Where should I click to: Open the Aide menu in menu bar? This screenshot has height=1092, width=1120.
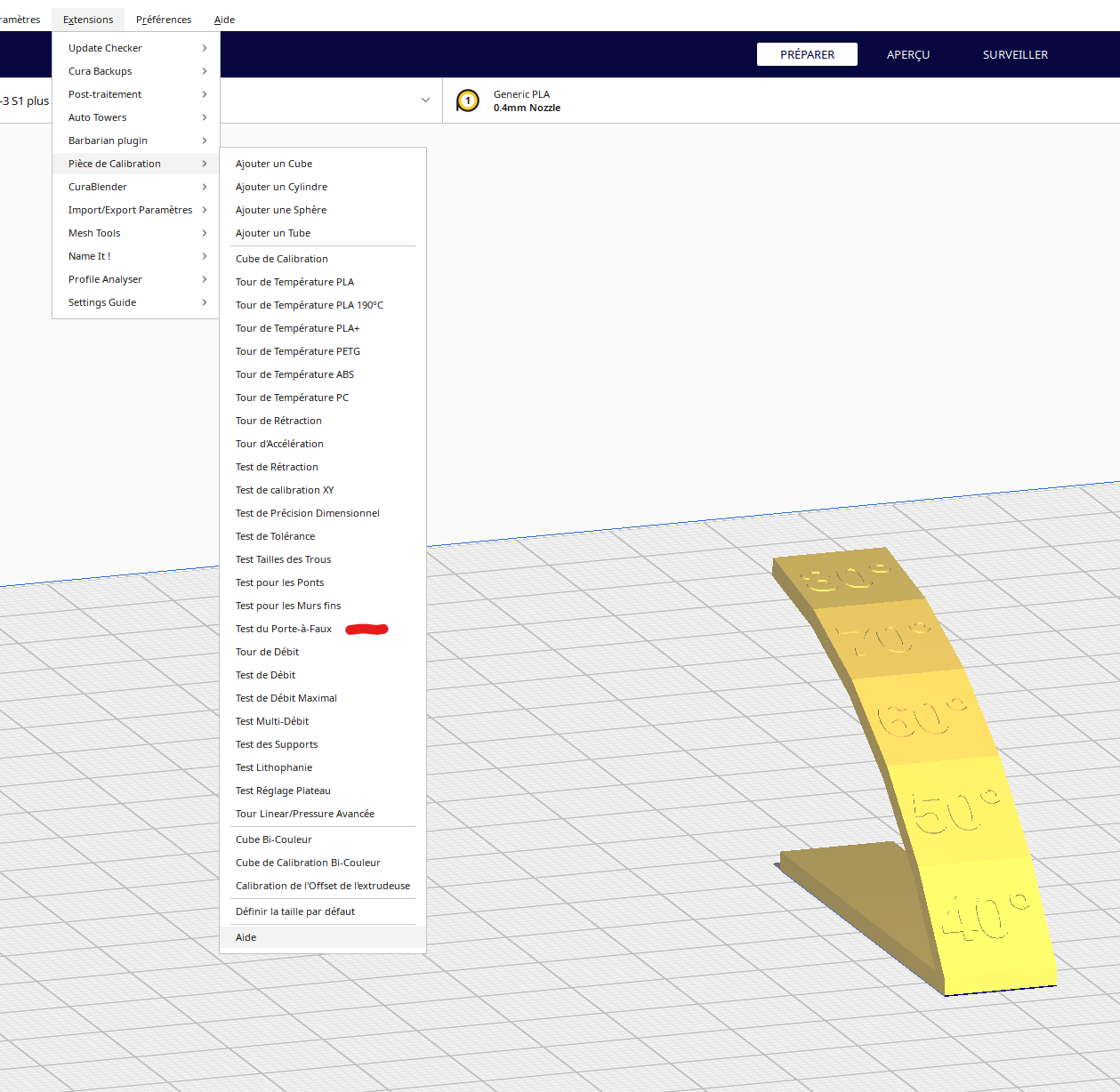click(224, 20)
